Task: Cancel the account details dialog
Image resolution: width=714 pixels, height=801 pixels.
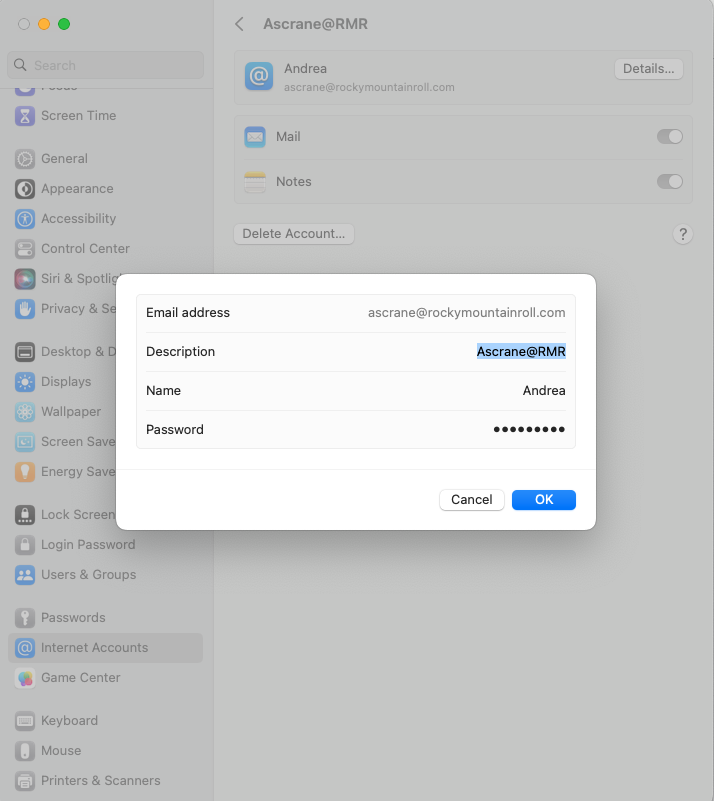Action: [471, 500]
